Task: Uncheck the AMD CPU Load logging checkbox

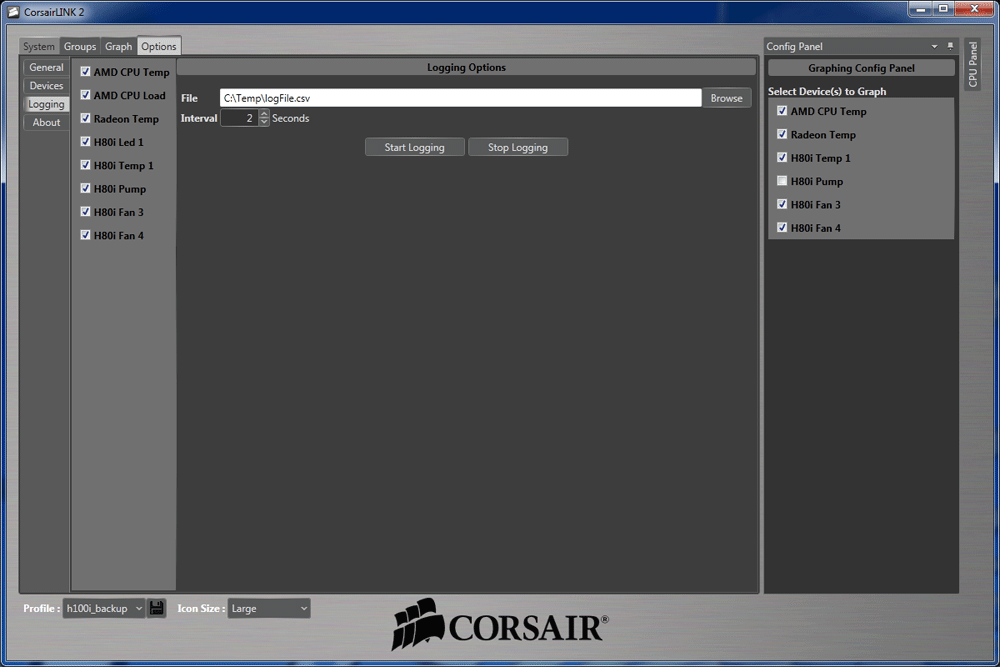Action: [85, 95]
